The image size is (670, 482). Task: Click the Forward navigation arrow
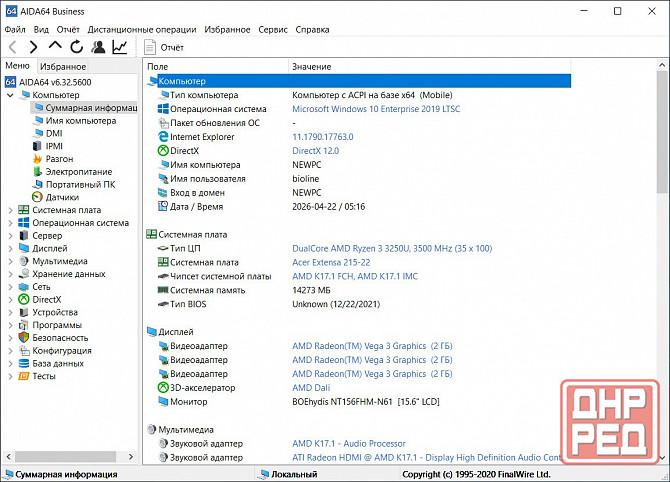(x=33, y=47)
